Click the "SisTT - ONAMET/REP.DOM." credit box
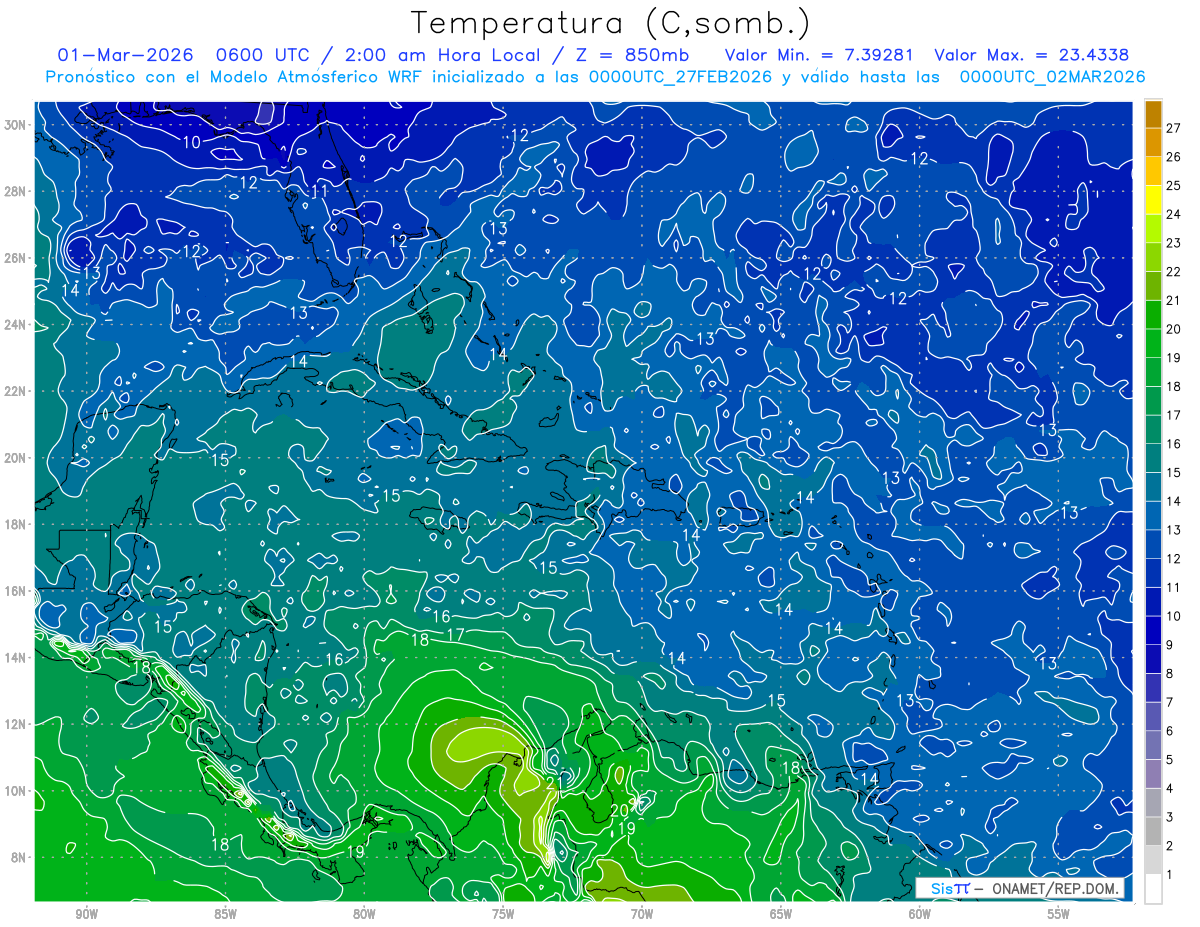1200x927 pixels. [1020, 888]
